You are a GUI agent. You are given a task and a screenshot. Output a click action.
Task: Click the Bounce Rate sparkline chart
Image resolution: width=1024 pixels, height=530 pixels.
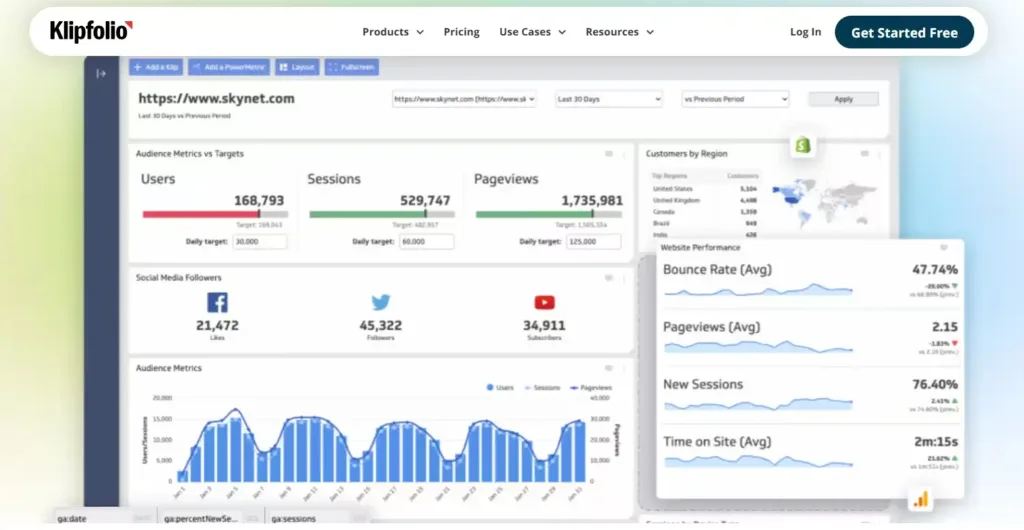758,289
